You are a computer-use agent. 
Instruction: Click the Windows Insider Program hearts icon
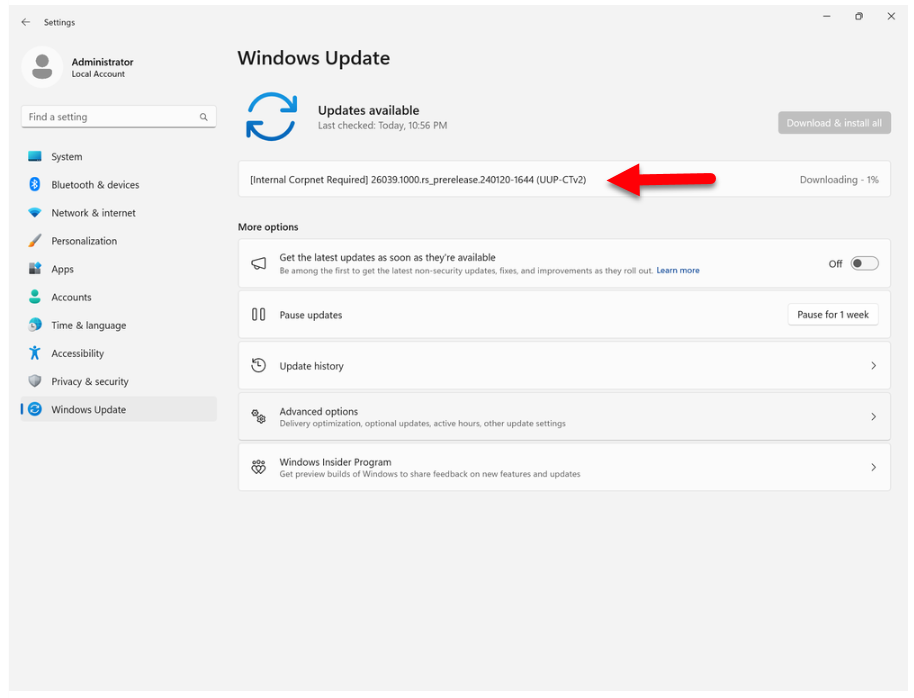[259, 467]
